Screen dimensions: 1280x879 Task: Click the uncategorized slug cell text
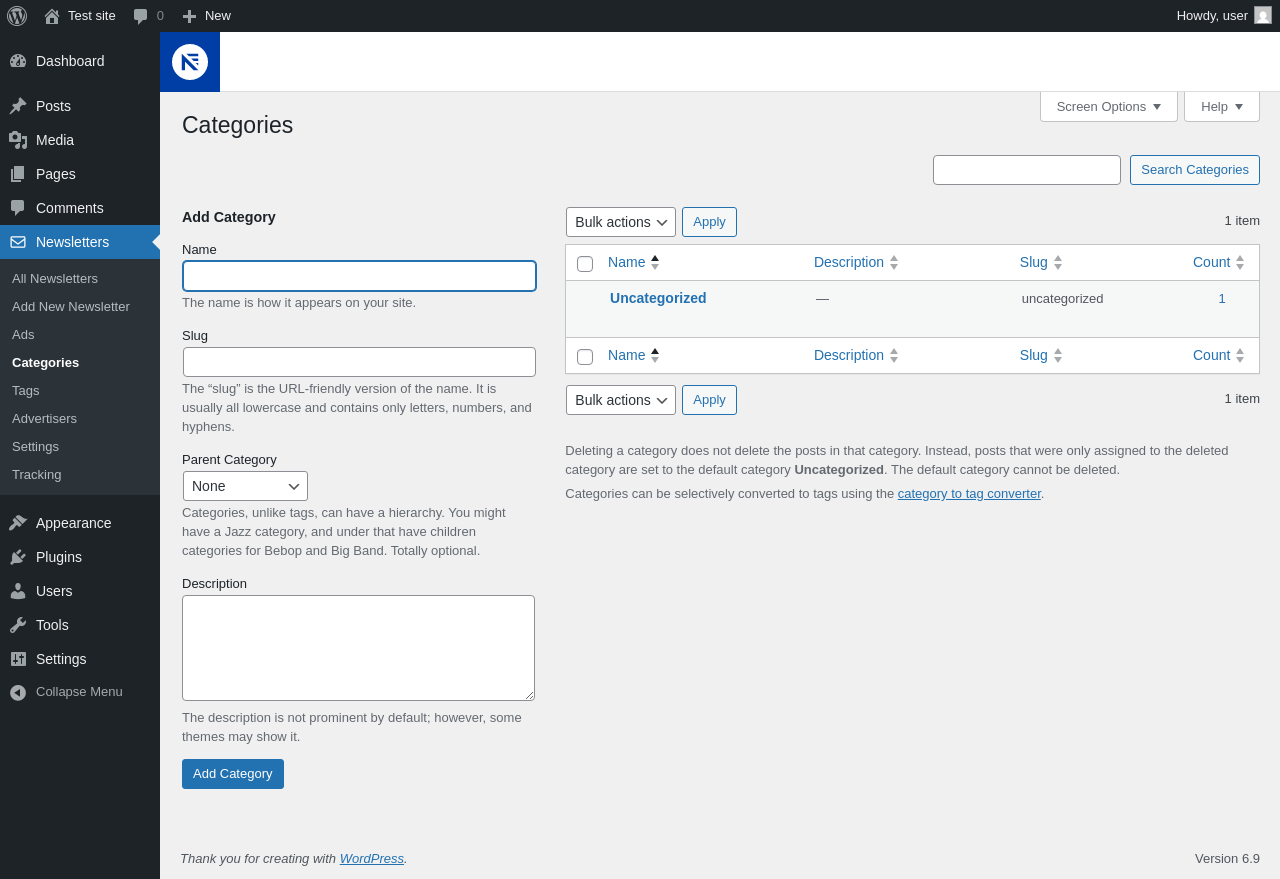(x=1063, y=298)
